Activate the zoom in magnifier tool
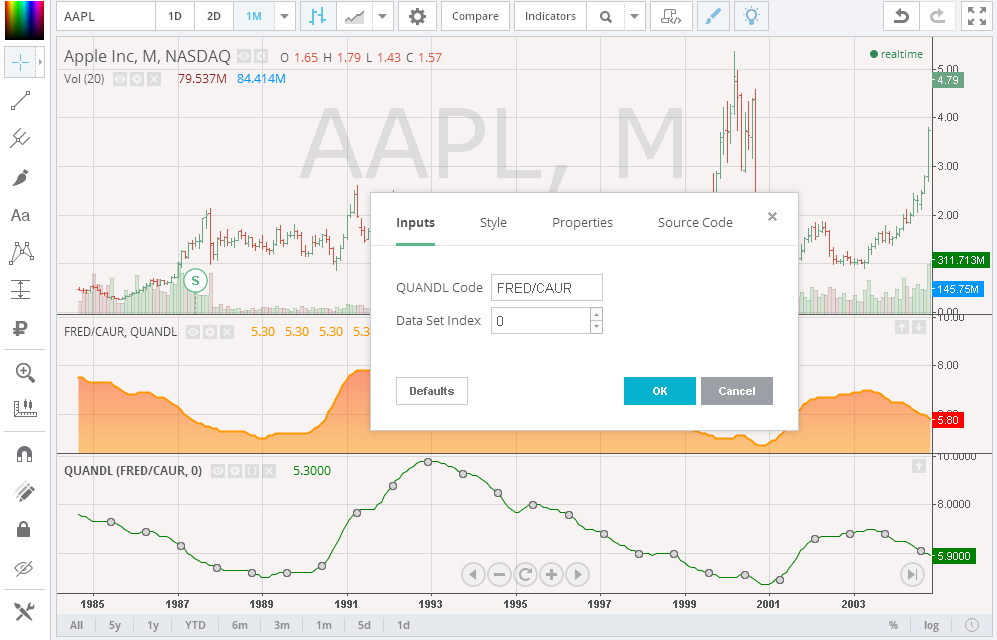The width and height of the screenshot is (997, 640). pyautogui.click(x=24, y=372)
